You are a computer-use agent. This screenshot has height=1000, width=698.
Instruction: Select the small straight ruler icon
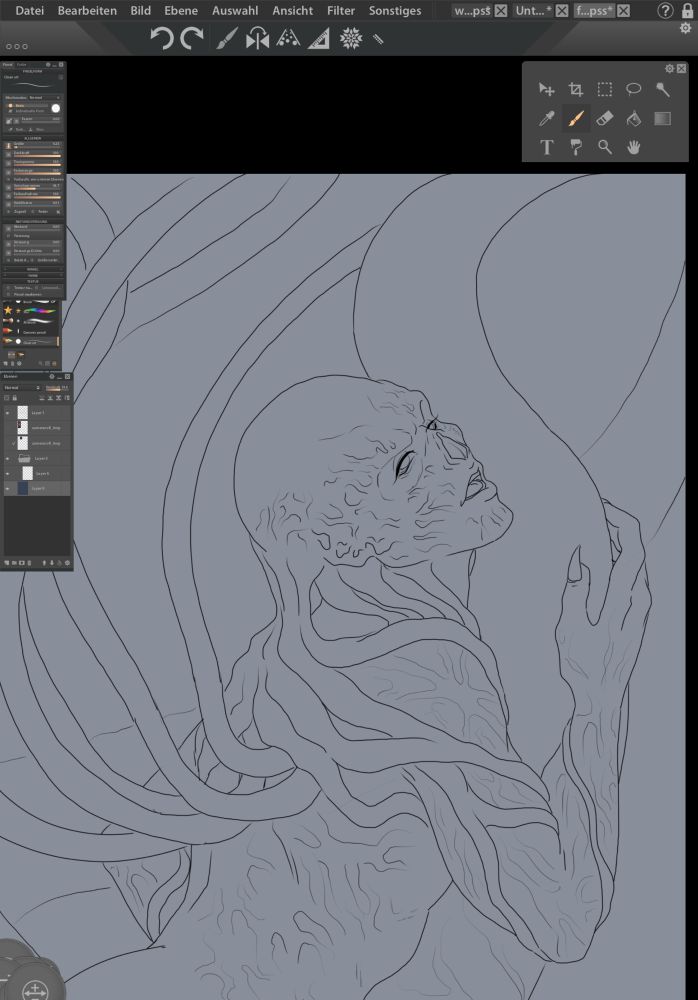(378, 39)
